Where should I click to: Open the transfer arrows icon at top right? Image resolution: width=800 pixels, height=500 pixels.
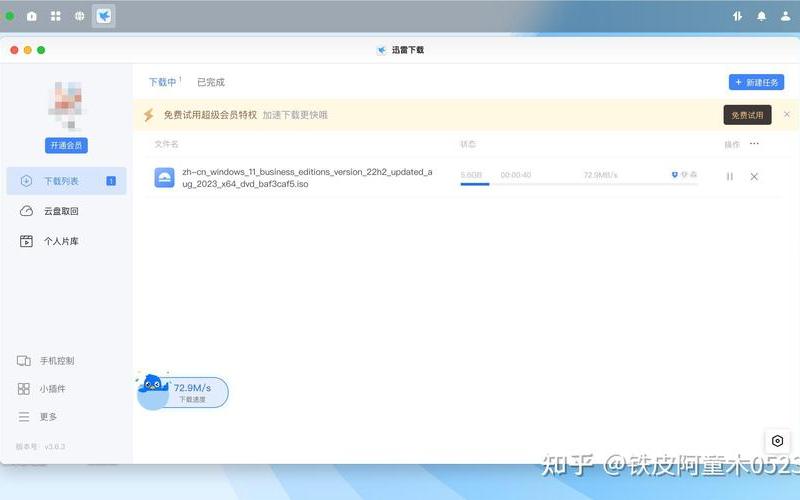point(737,16)
